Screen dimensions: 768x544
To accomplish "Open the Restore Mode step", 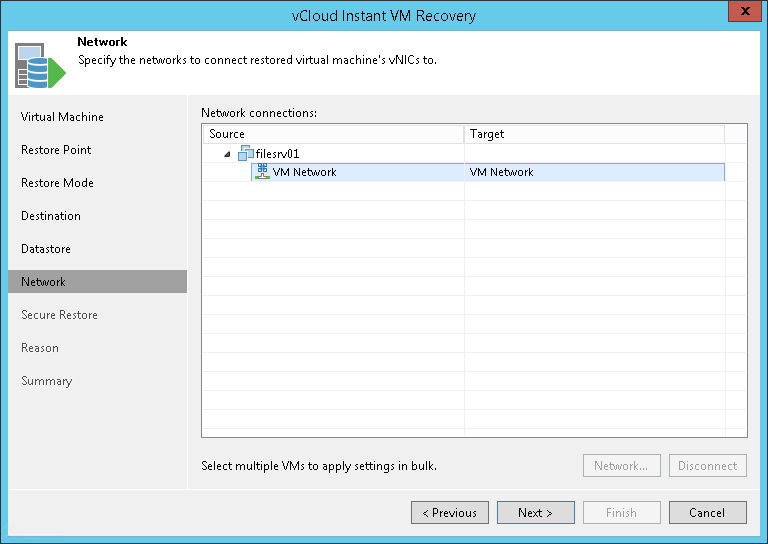I will click(57, 183).
